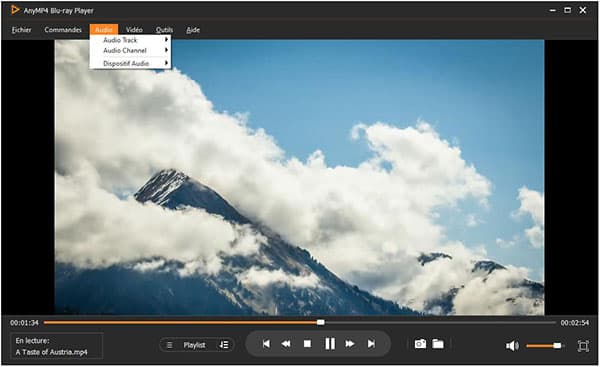Click the playlist sort order icon
This screenshot has width=600, height=367.
[x=224, y=345]
